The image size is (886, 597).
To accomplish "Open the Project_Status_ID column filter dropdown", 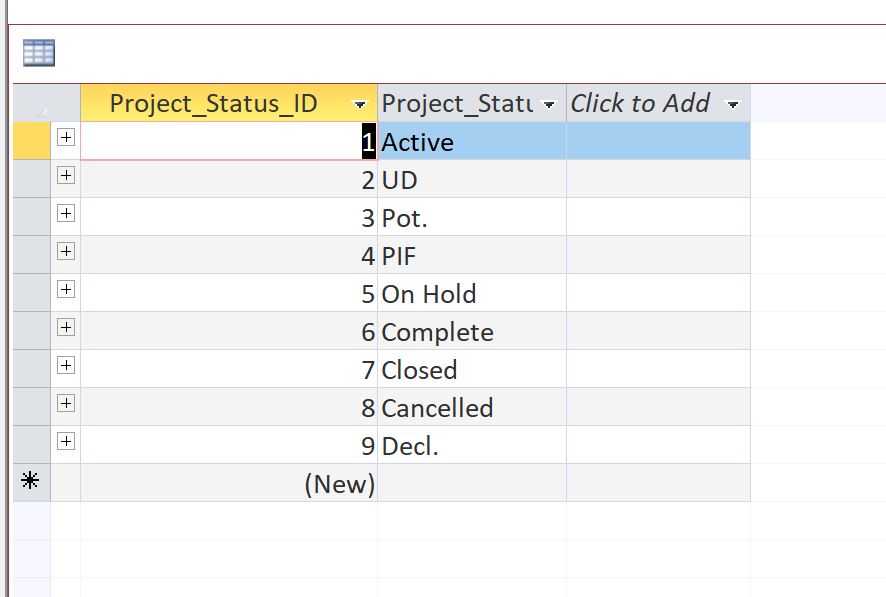I will coord(360,105).
